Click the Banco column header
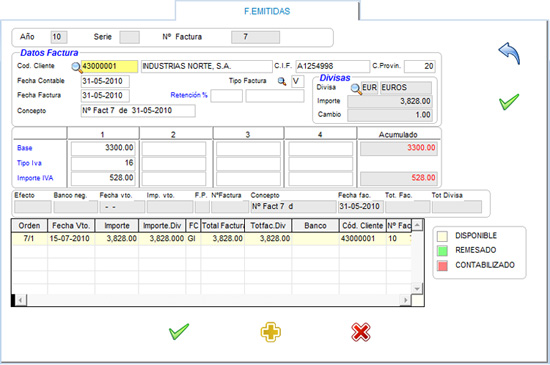Screen dimensions: 550x365 coord(315,226)
